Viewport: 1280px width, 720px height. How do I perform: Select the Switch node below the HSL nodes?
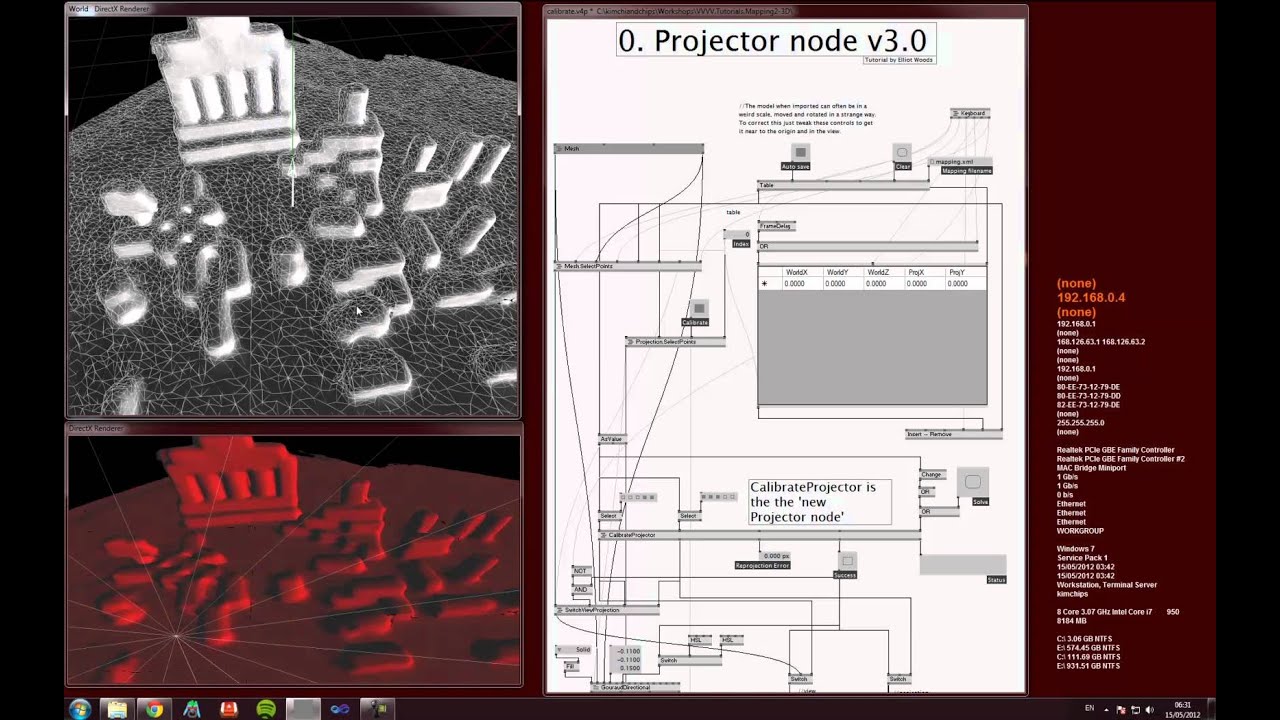690,660
